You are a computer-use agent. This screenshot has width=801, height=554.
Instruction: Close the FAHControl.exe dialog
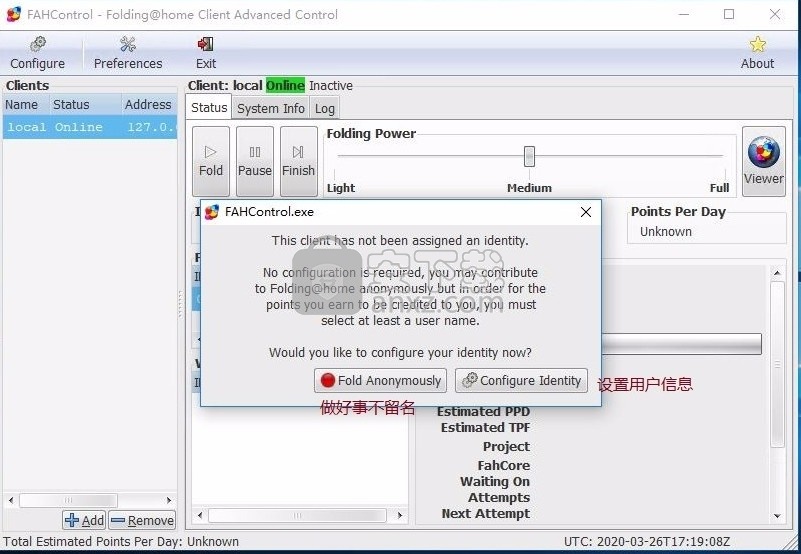click(586, 212)
